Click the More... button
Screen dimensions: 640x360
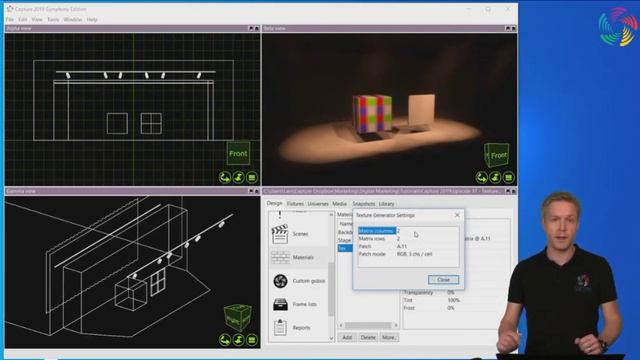click(x=389, y=338)
